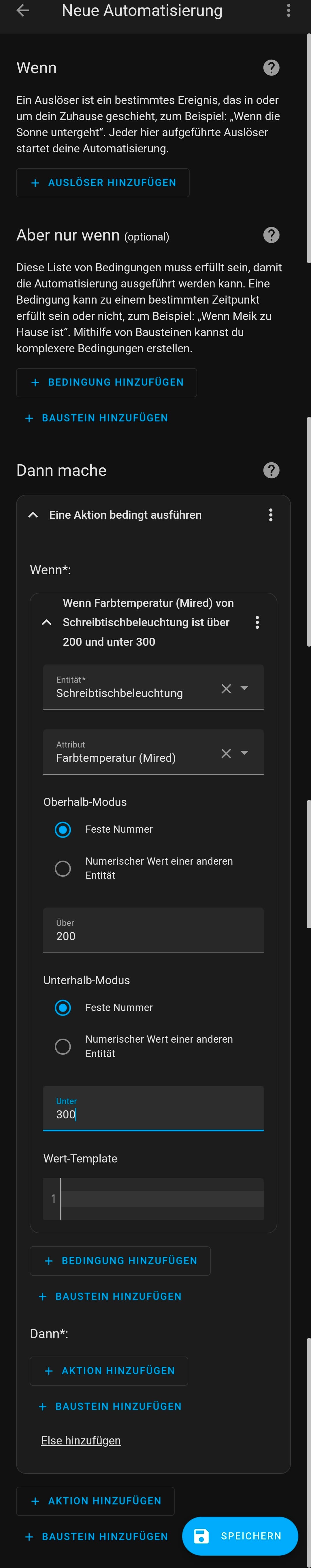
Task: Collapse the Eine Aktion bedingt ausführen card
Action: [x=33, y=515]
